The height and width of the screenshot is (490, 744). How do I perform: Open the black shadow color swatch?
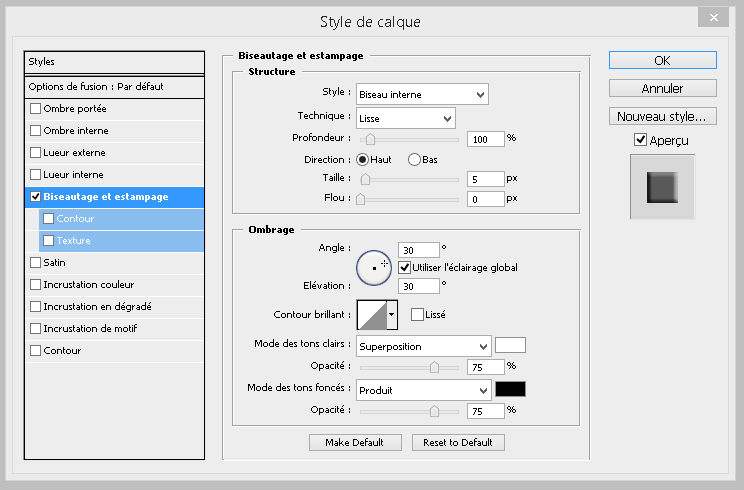[x=510, y=389]
